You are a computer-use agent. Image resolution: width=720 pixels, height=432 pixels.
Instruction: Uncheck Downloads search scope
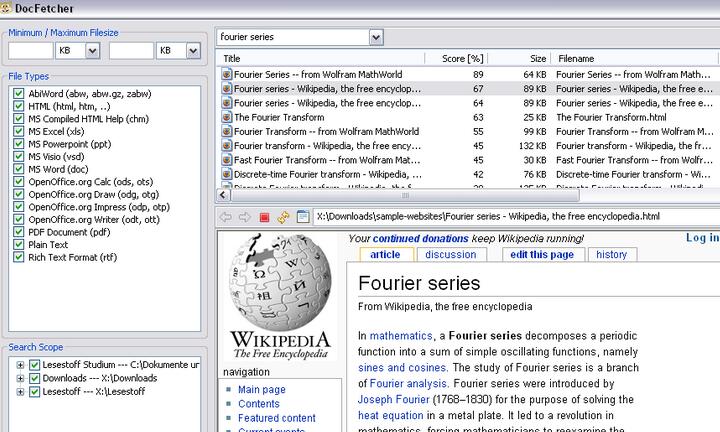pyautogui.click(x=34, y=378)
